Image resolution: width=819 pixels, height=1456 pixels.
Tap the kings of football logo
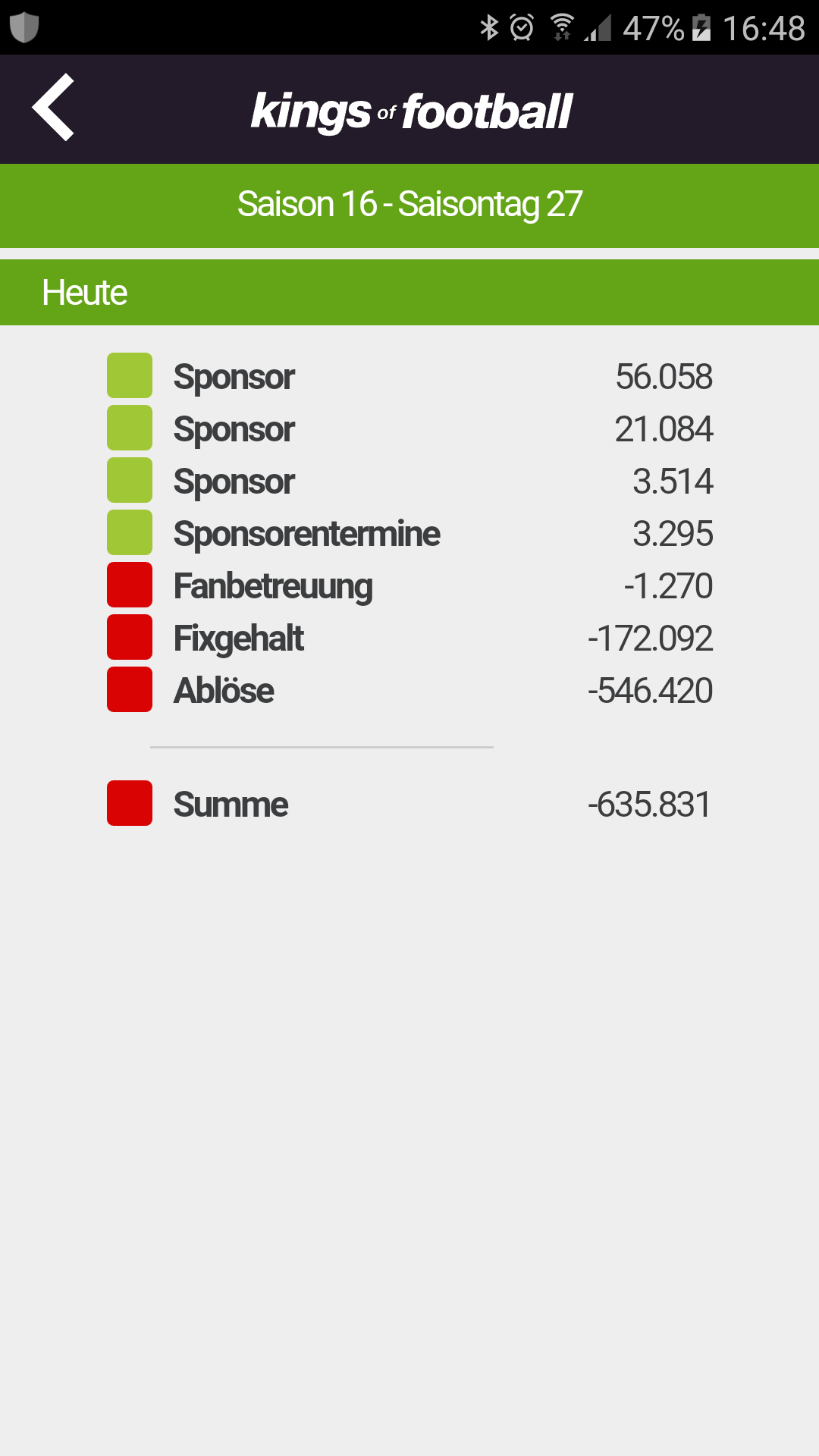pos(412,112)
